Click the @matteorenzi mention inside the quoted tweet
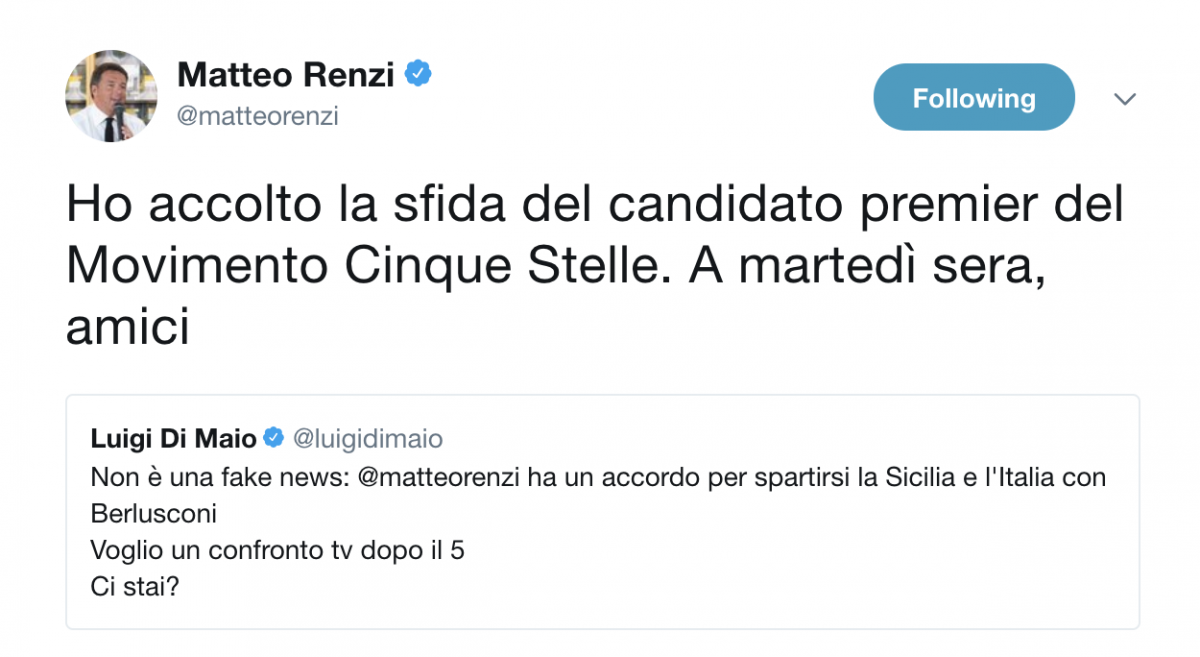 click(438, 477)
